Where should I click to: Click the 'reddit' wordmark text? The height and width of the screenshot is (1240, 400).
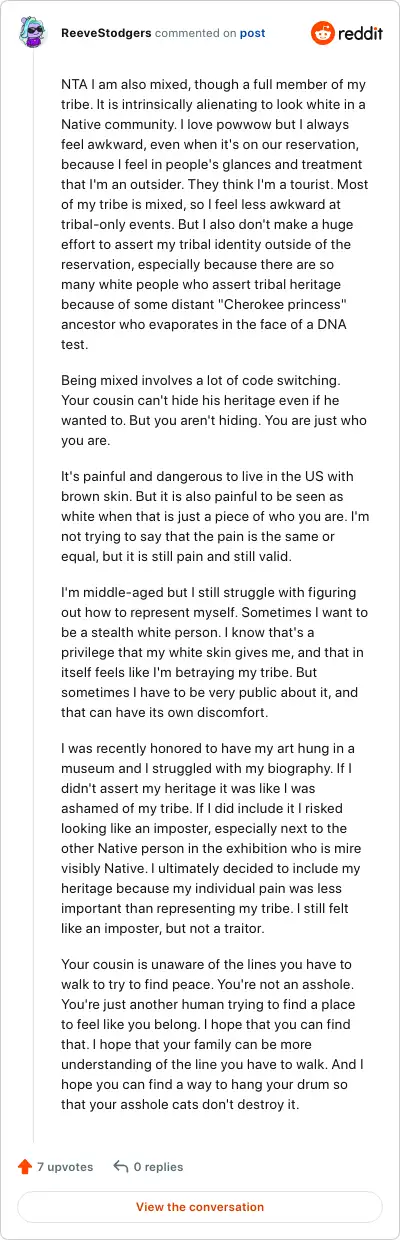tap(361, 33)
